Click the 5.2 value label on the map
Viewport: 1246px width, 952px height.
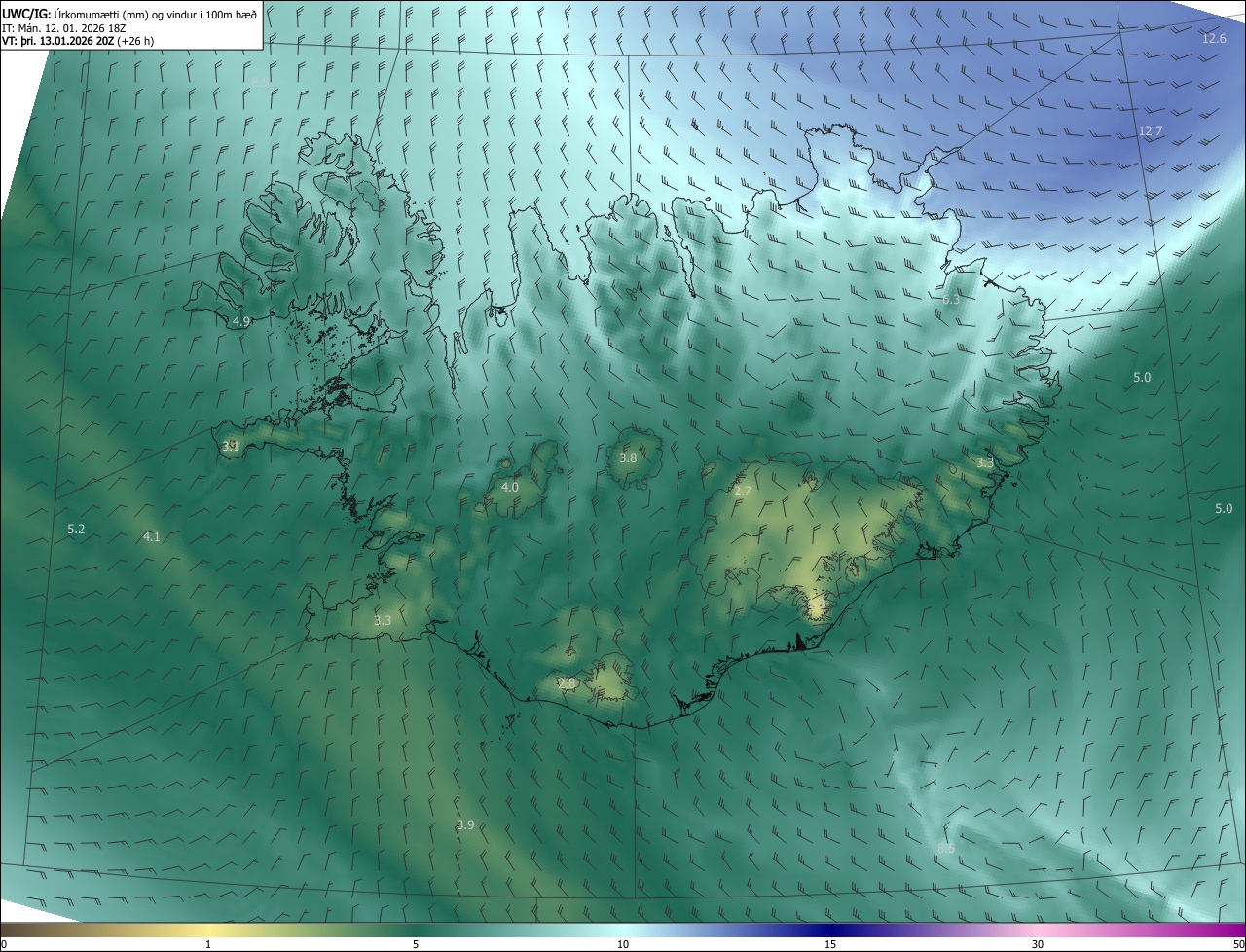coord(76,529)
